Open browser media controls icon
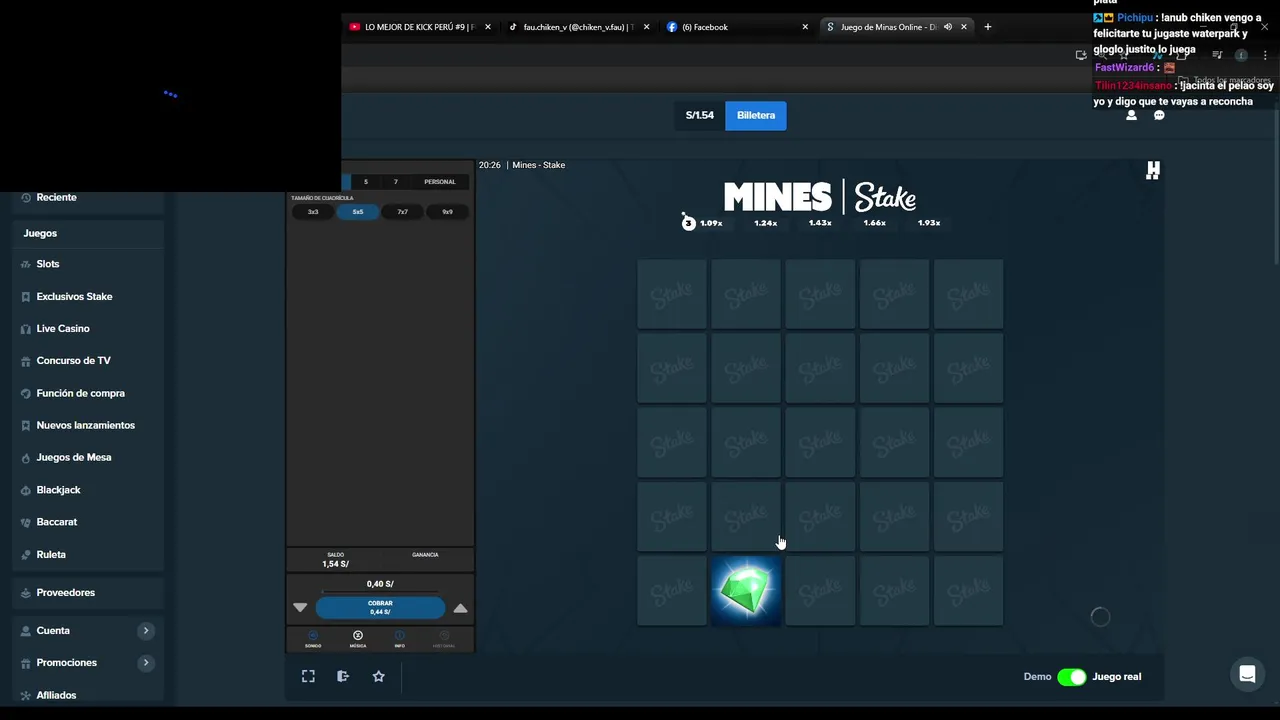The image size is (1280, 720). (1217, 55)
